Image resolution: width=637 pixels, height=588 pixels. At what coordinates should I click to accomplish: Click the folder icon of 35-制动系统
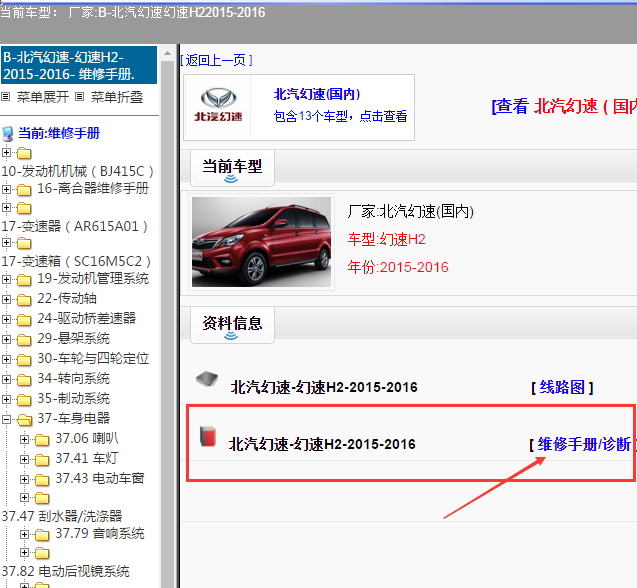pos(24,399)
